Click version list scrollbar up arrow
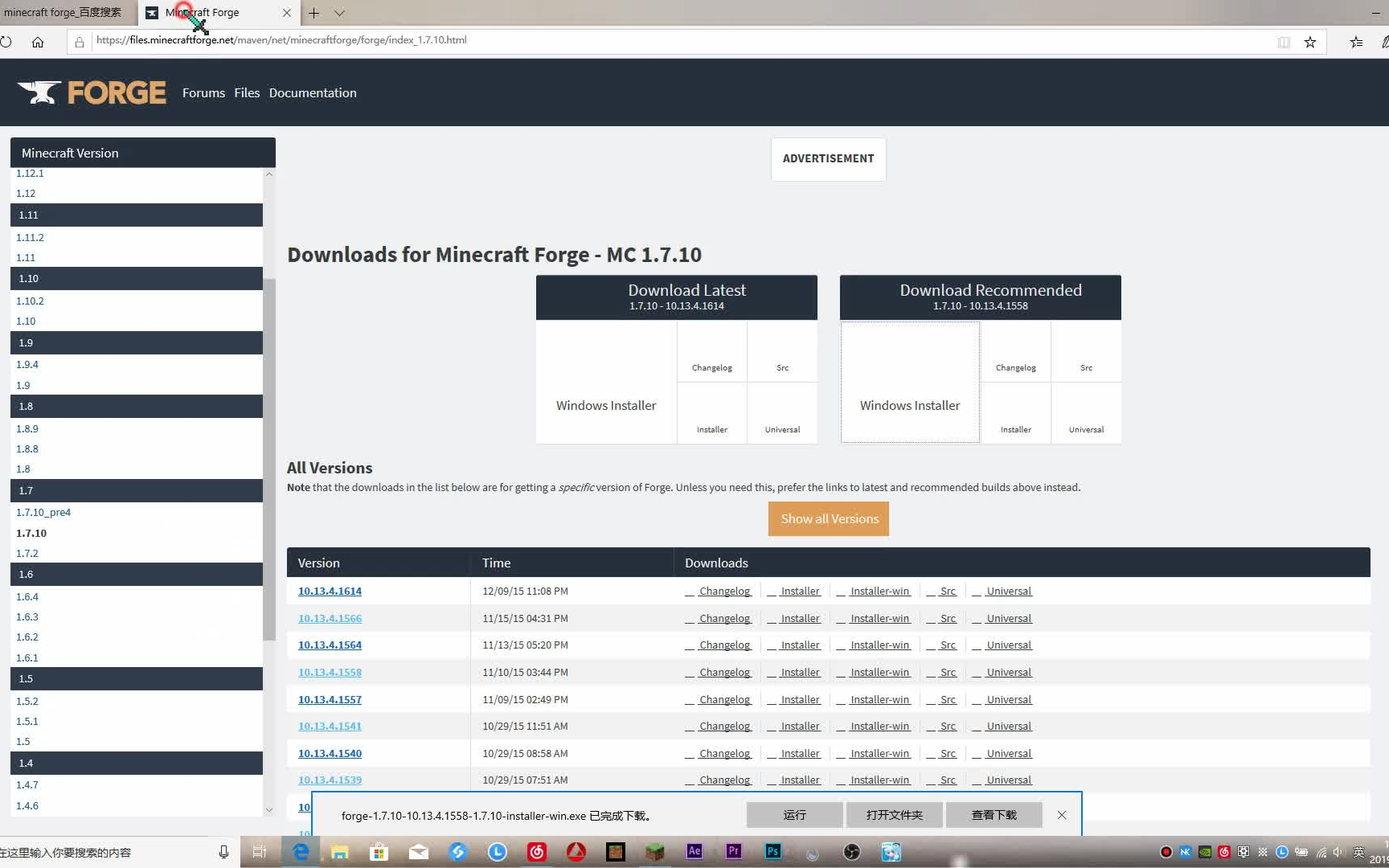 point(269,174)
